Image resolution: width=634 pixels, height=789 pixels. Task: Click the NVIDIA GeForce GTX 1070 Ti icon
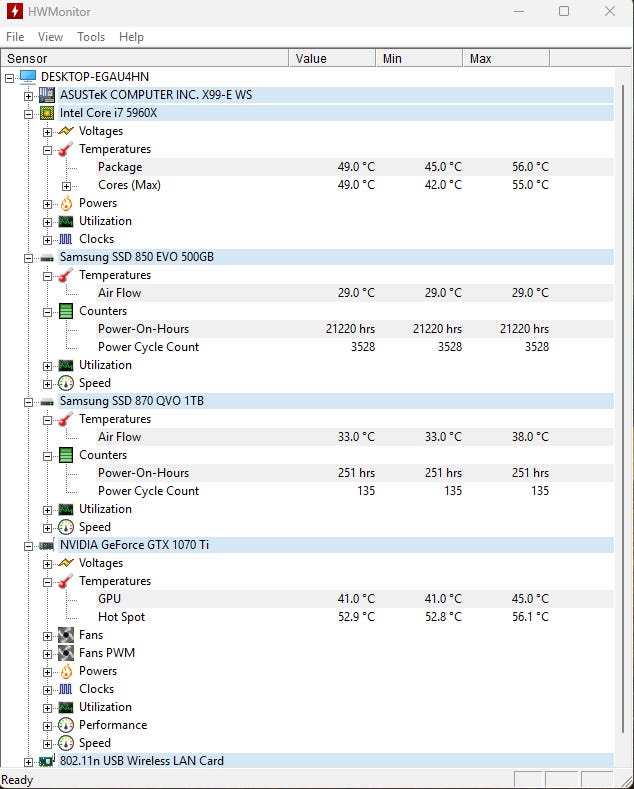[47, 545]
